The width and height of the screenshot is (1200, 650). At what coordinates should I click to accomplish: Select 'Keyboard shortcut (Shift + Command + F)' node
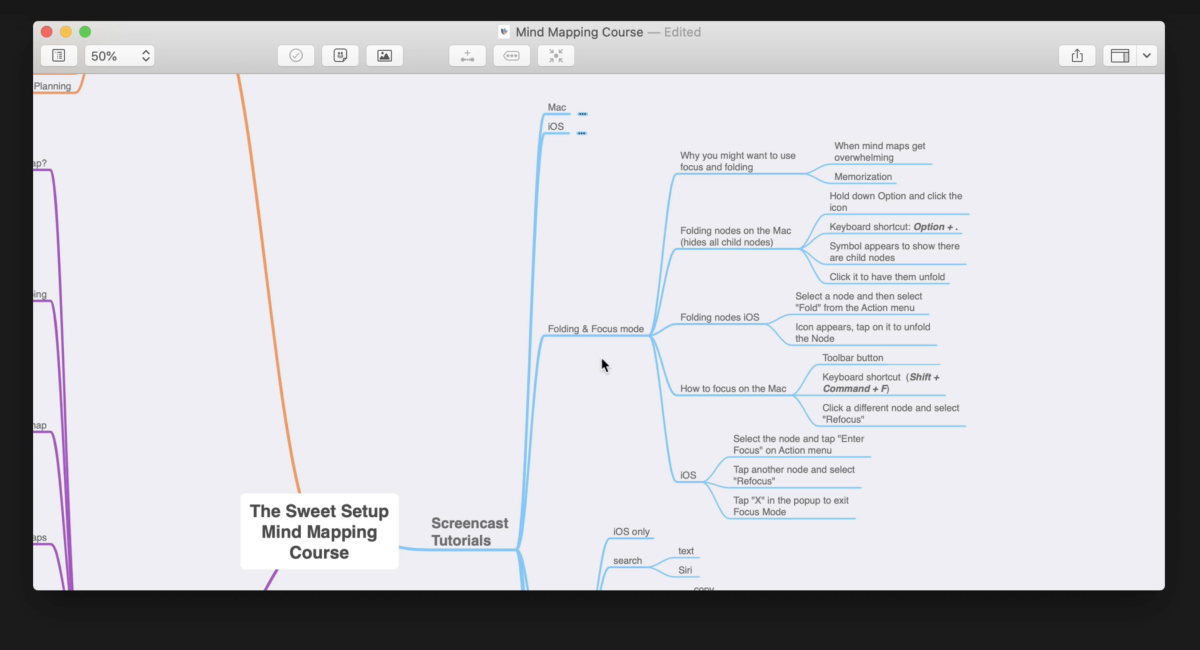(881, 383)
